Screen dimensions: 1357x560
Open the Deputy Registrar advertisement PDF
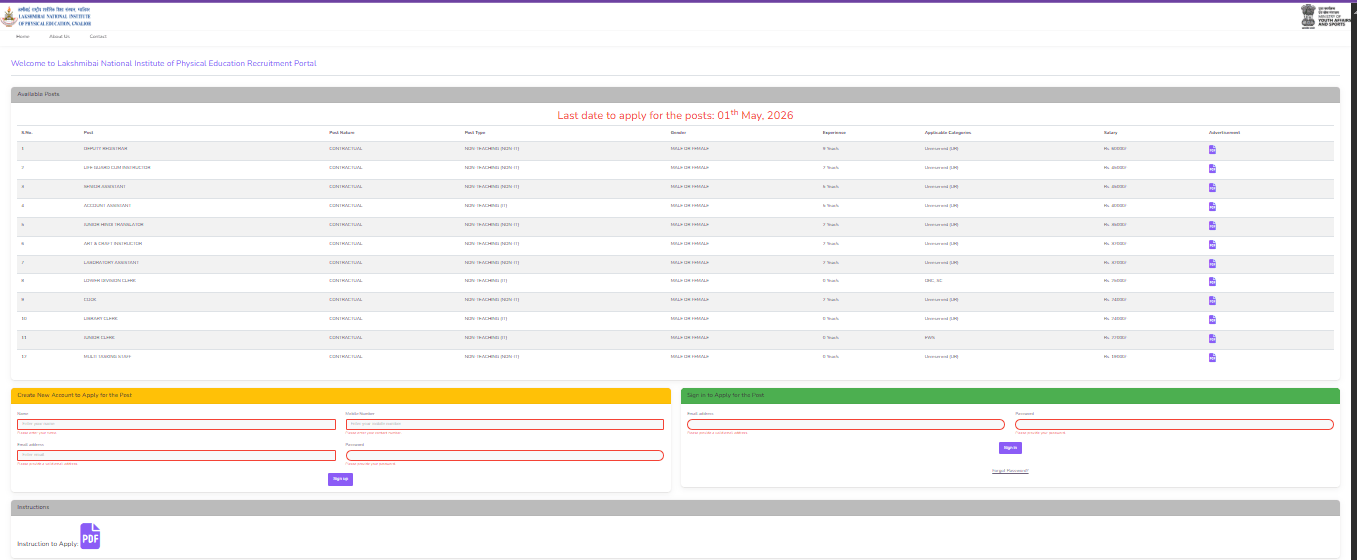[1212, 149]
